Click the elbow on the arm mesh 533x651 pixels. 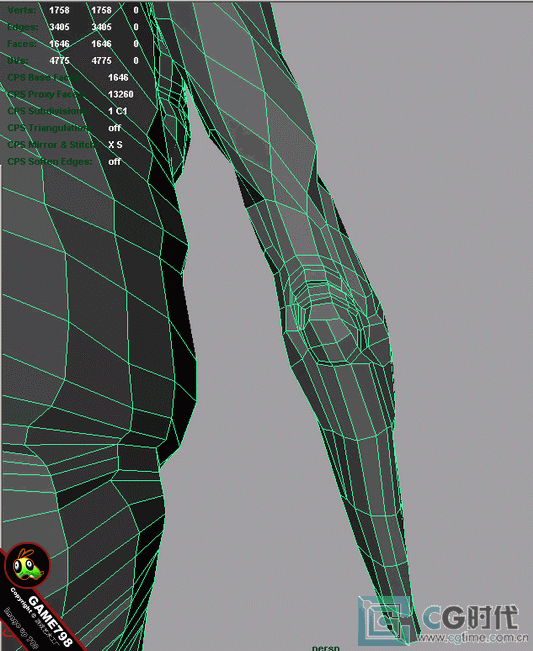[x=334, y=316]
